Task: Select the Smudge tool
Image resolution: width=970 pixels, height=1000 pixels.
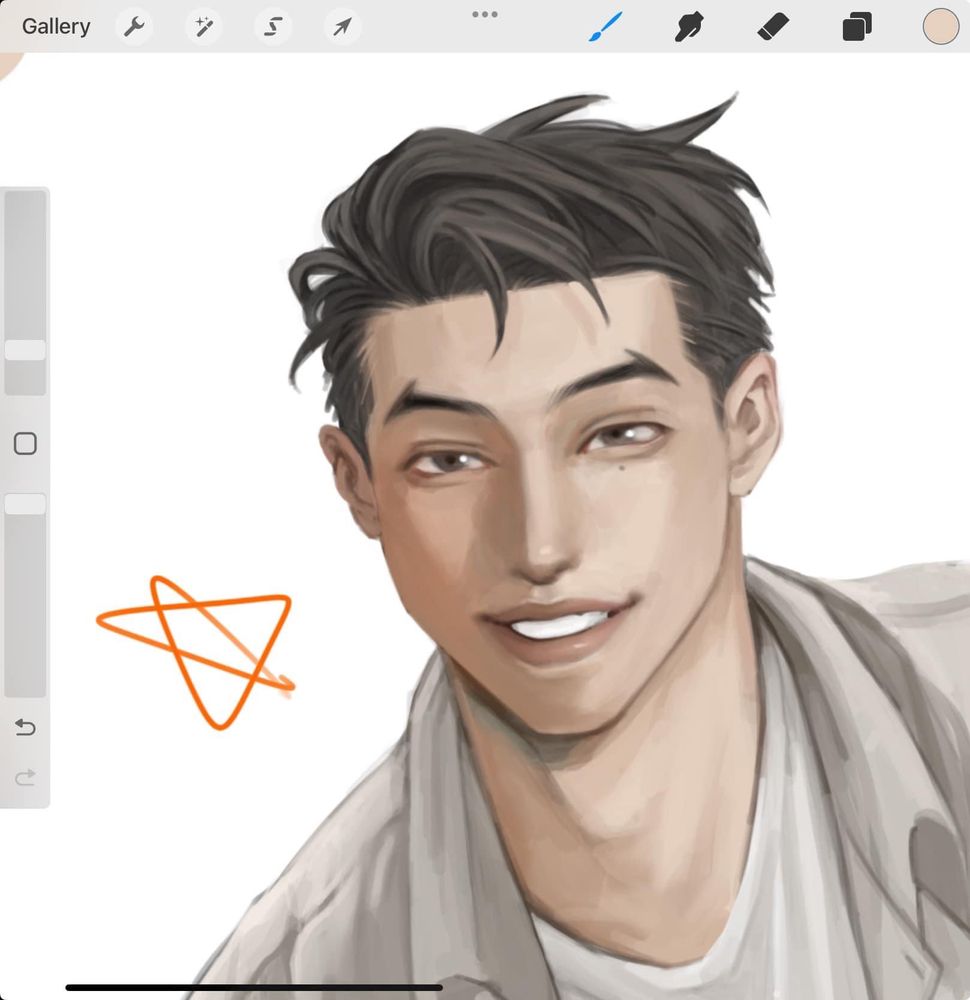Action: [689, 27]
